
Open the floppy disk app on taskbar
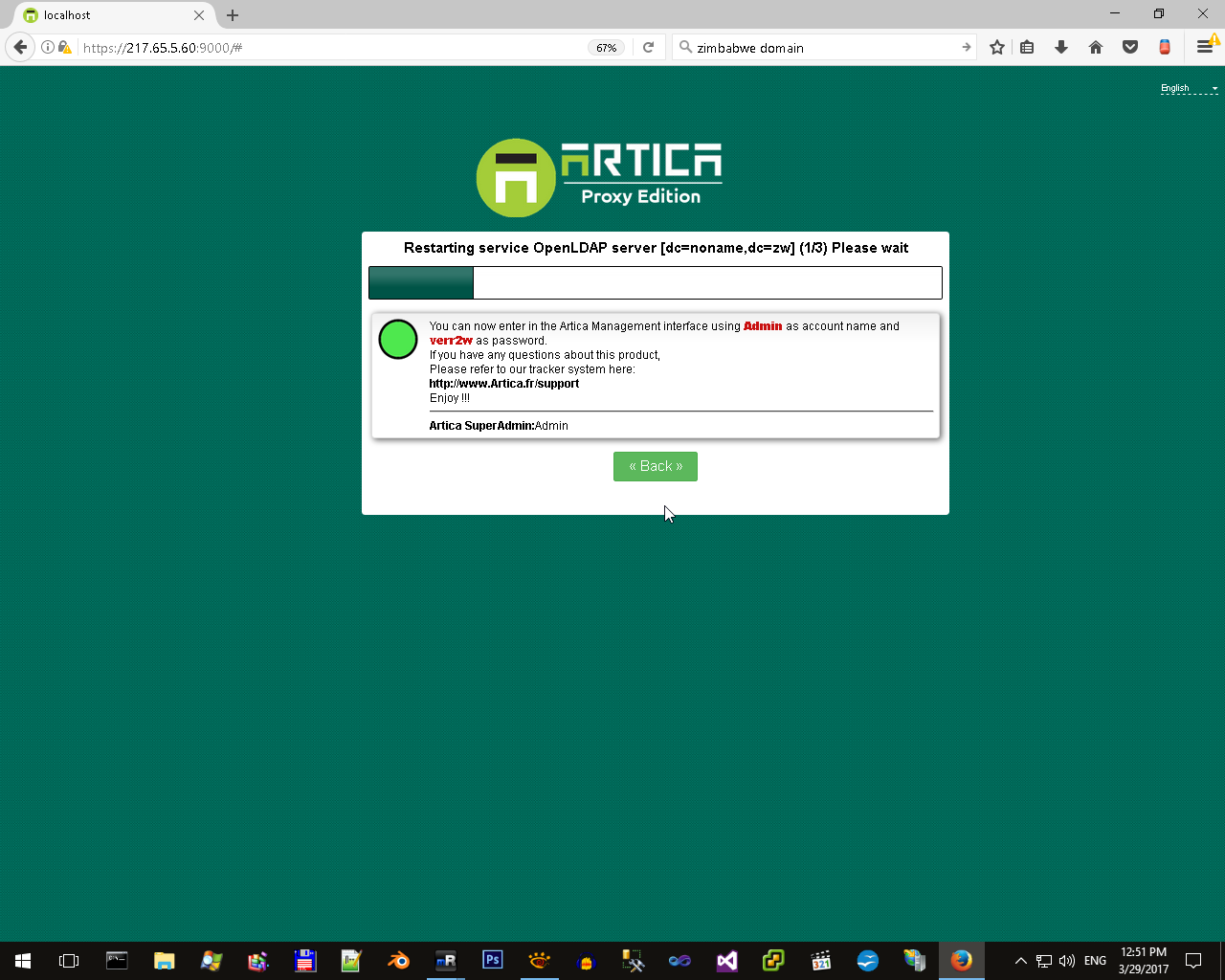tap(304, 961)
